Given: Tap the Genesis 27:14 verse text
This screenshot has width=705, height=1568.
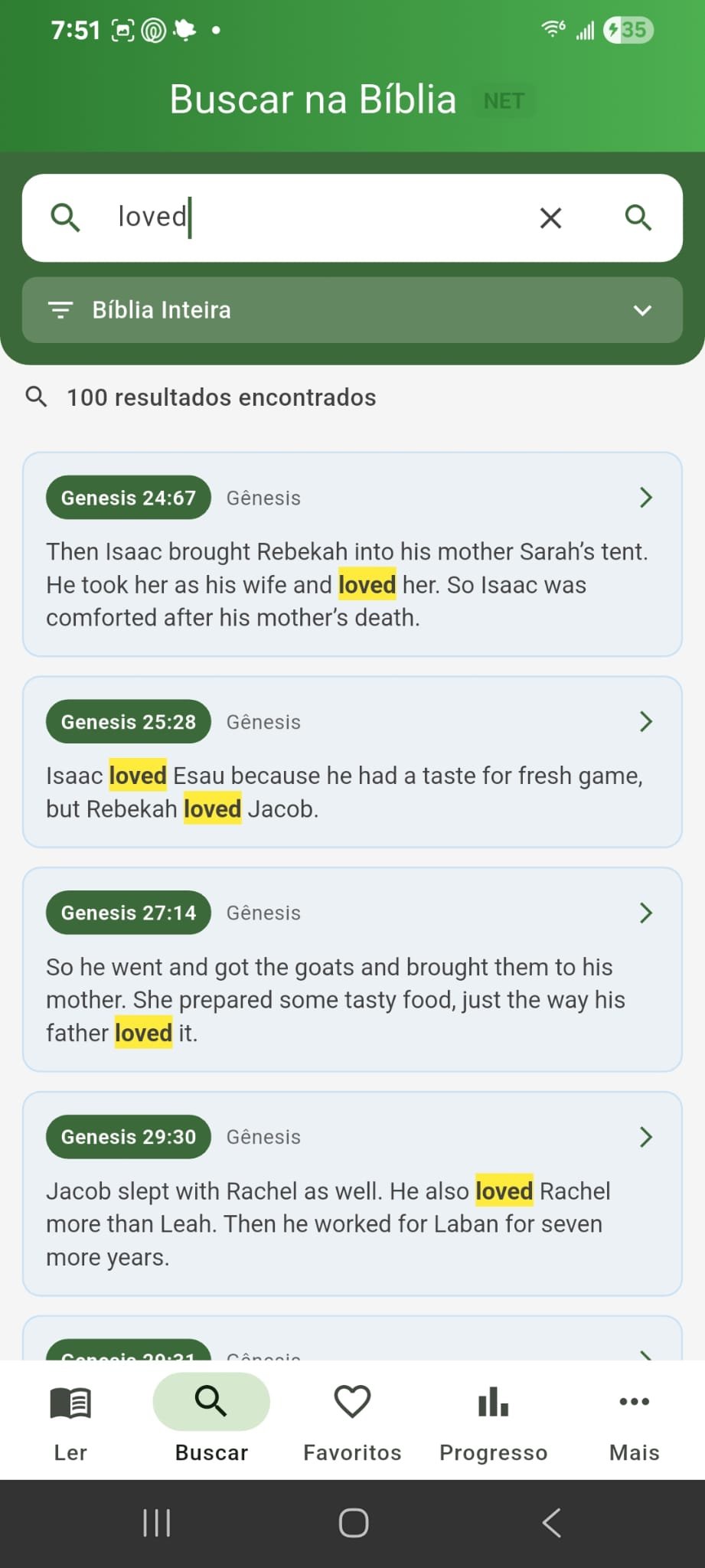Looking at the screenshot, I should tap(335, 1000).
